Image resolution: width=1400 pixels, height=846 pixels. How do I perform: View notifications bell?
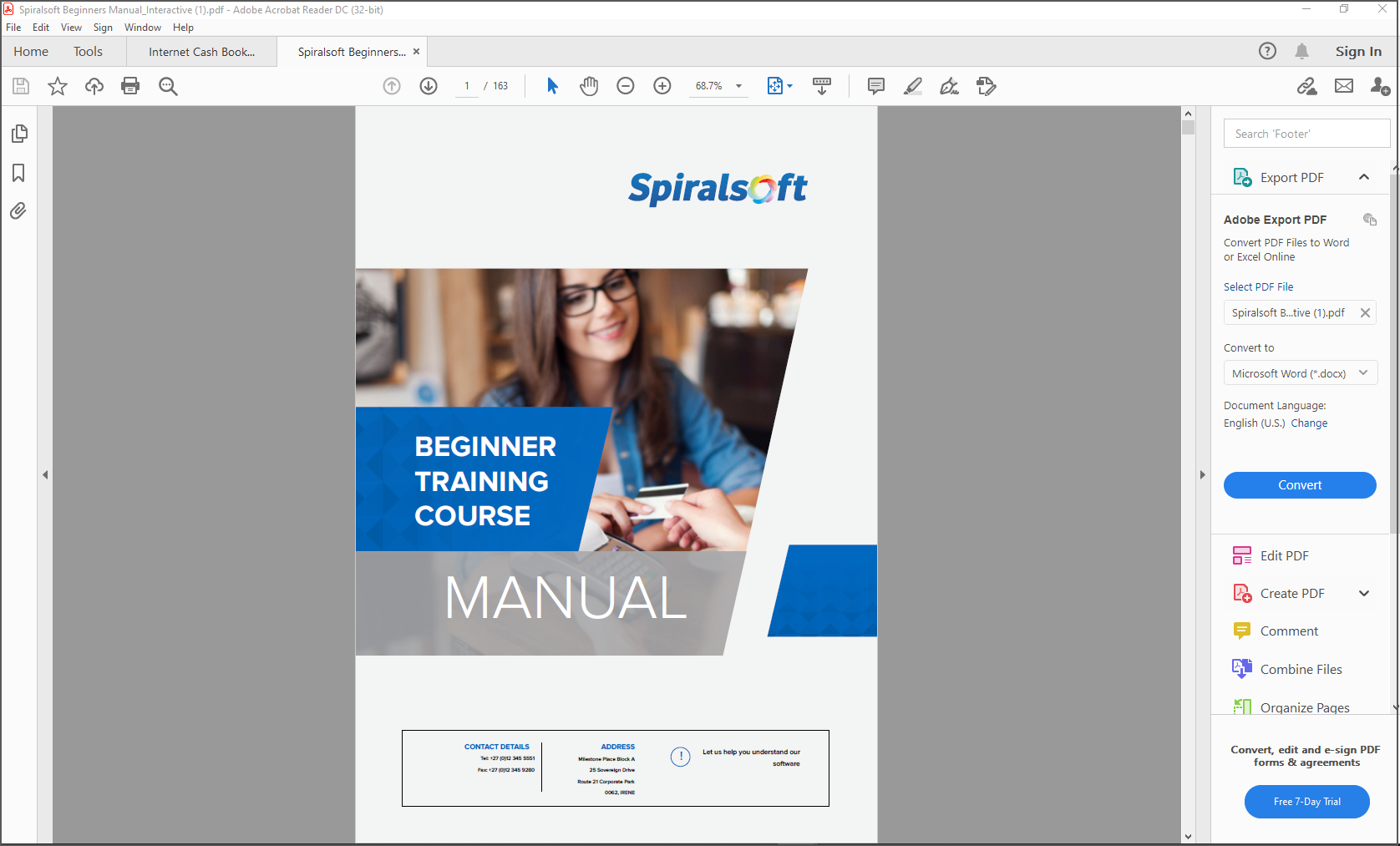click(1301, 51)
